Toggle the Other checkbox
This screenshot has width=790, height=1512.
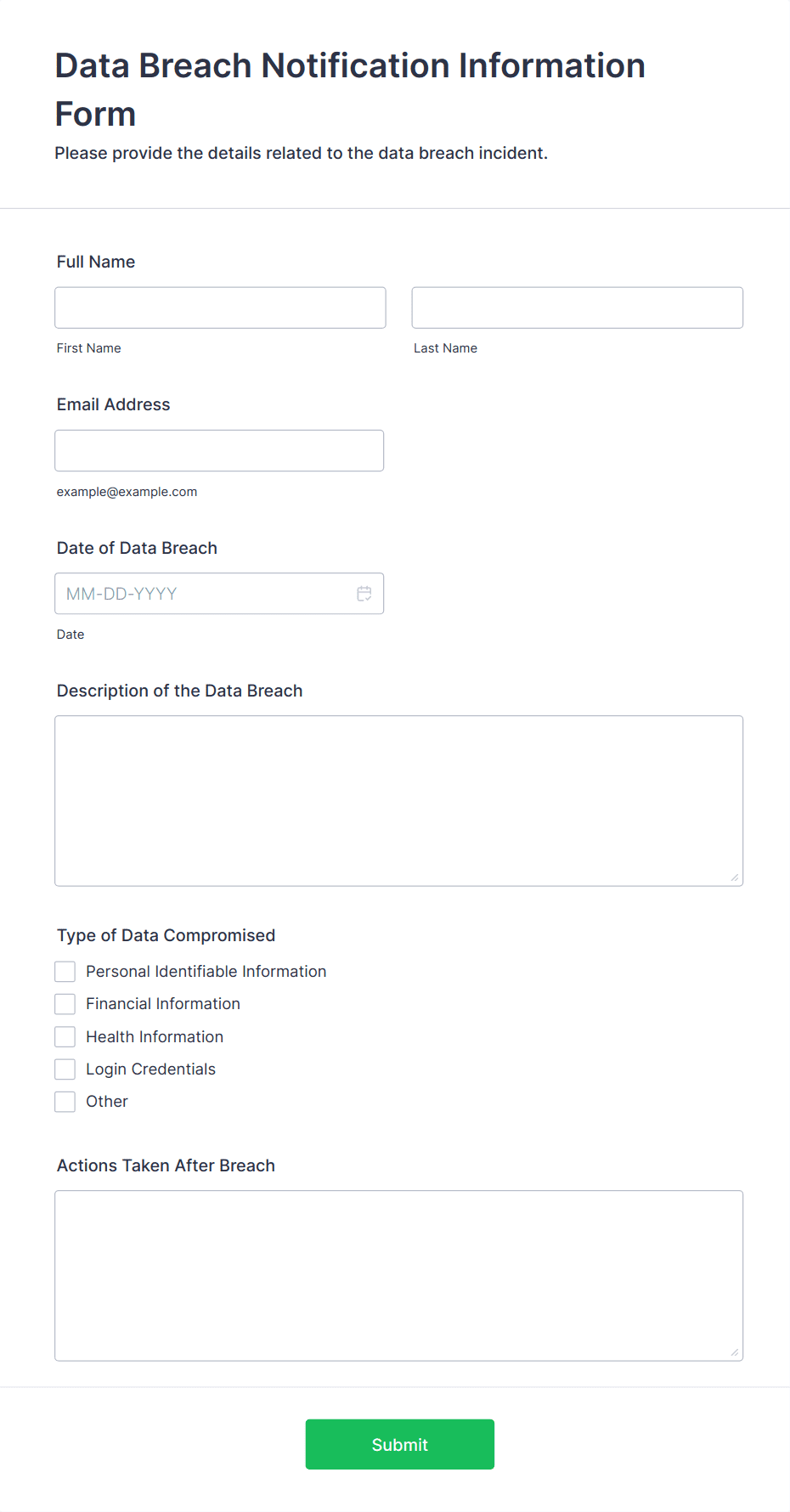tap(65, 1102)
